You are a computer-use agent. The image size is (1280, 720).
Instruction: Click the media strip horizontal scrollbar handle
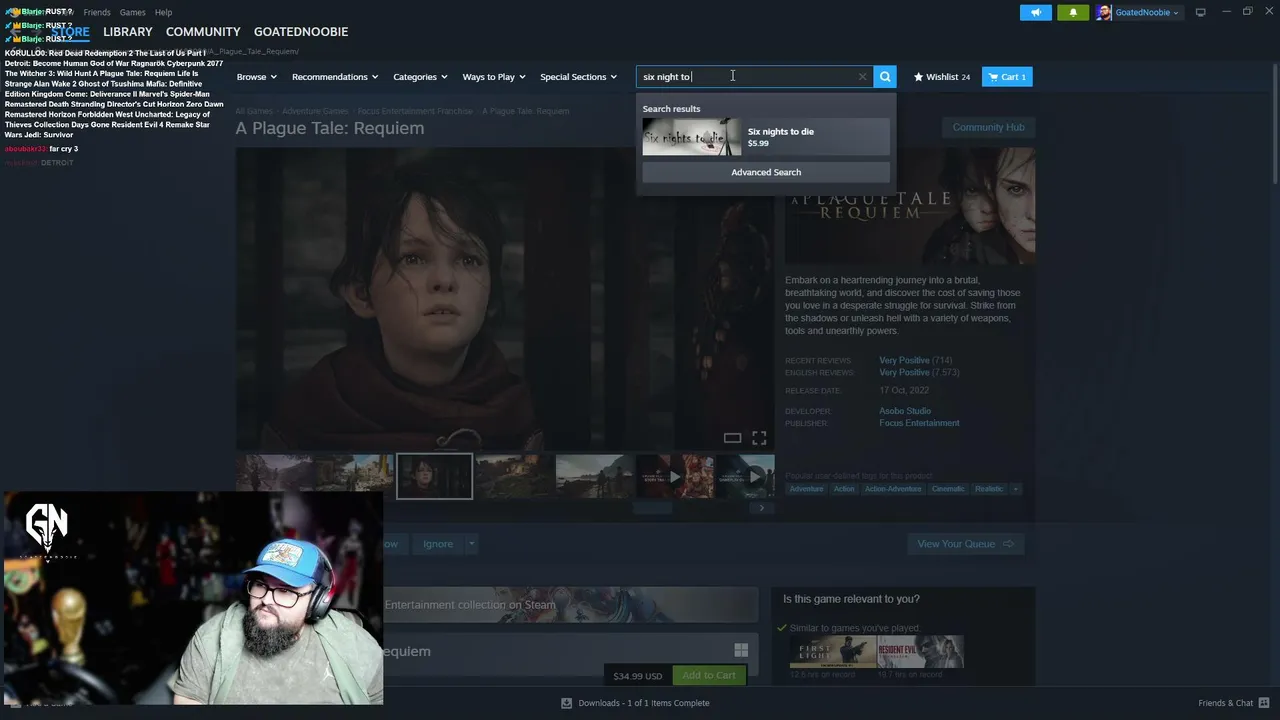pyautogui.click(x=653, y=508)
